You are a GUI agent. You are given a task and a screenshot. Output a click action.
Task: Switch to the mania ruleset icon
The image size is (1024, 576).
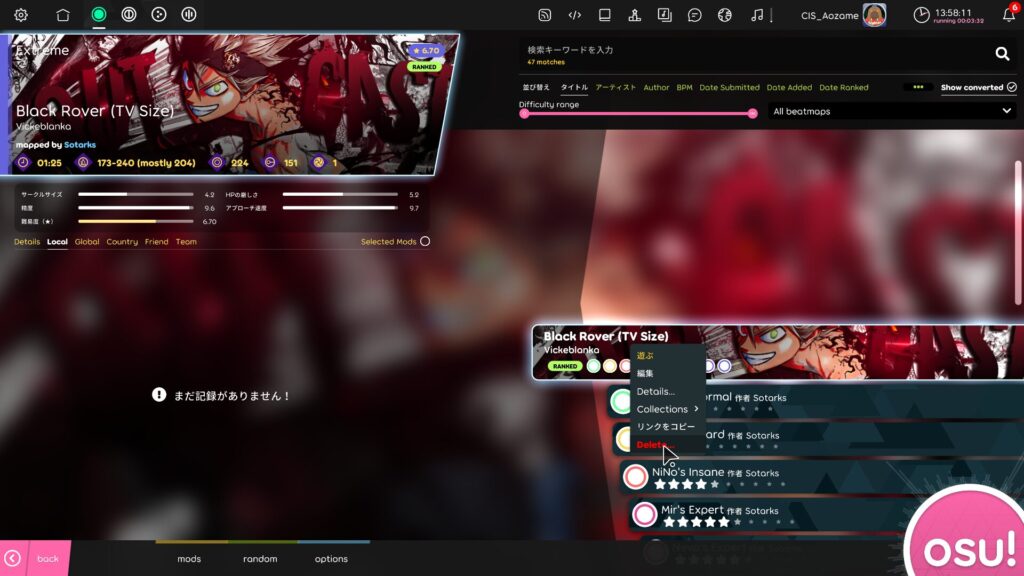189,14
